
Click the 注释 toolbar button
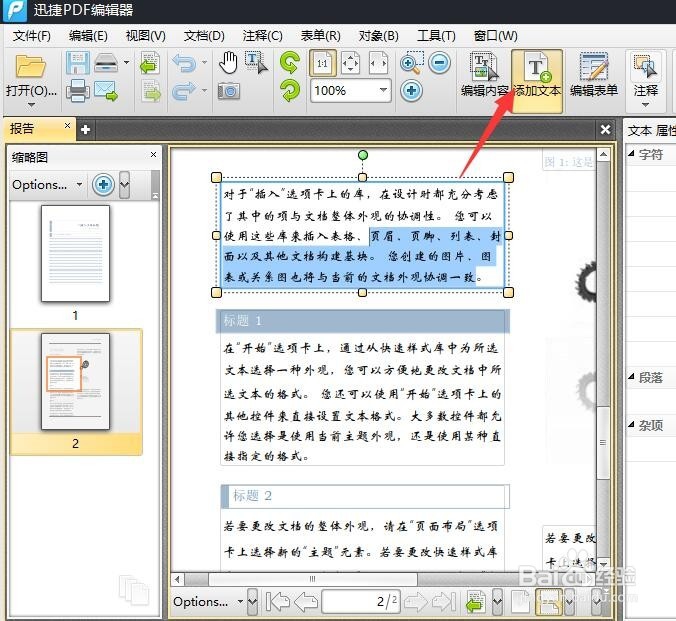(x=645, y=80)
